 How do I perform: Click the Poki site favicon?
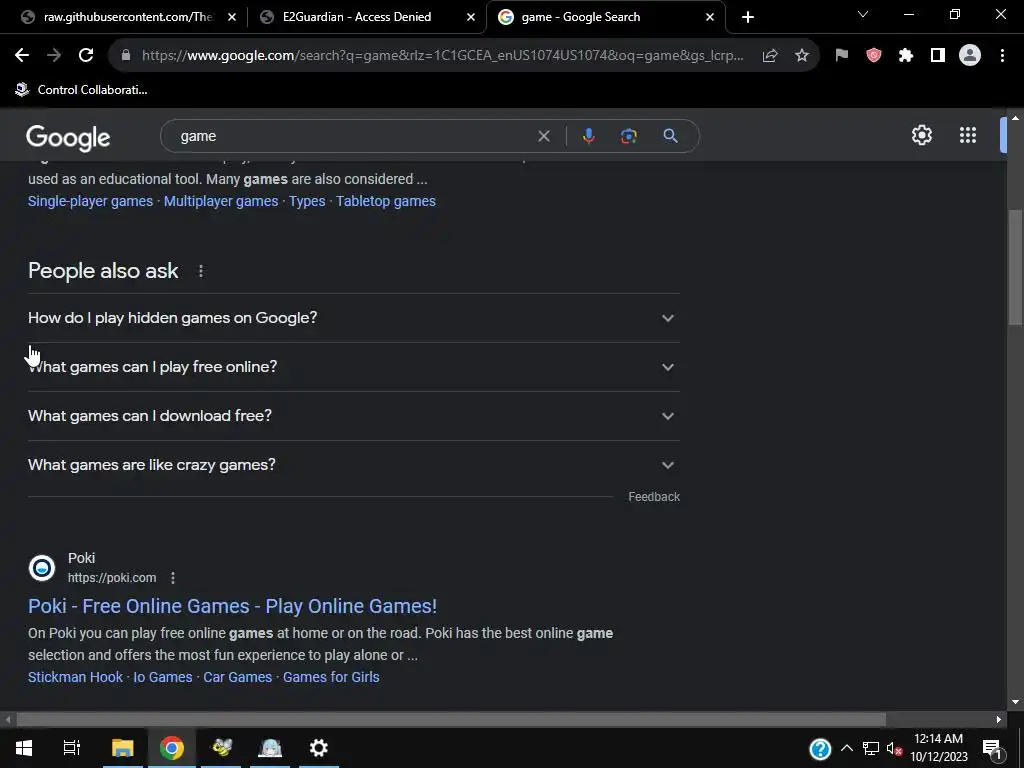tap(42, 568)
